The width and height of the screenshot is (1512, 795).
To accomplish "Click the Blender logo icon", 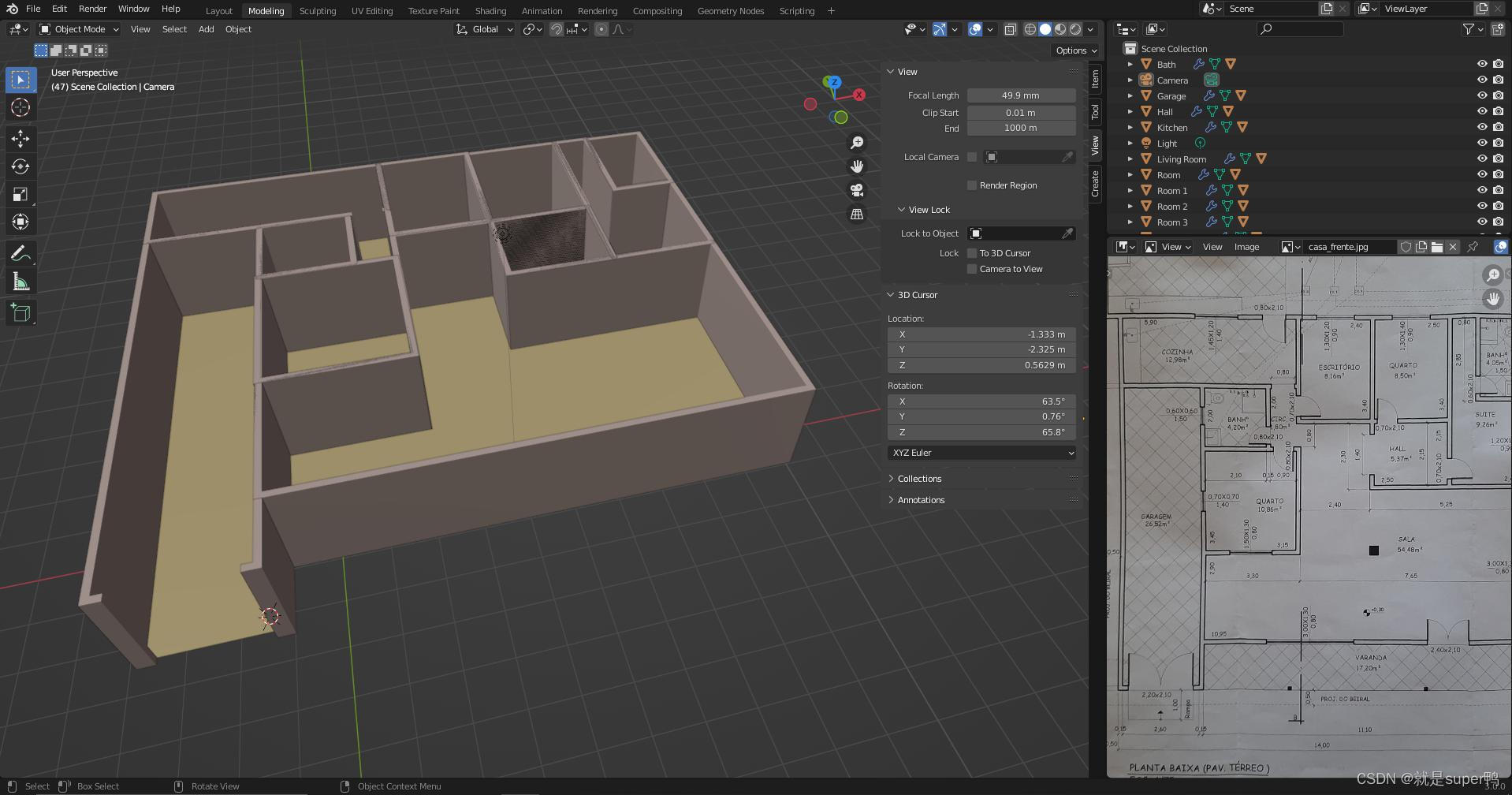I will pyautogui.click(x=12, y=9).
